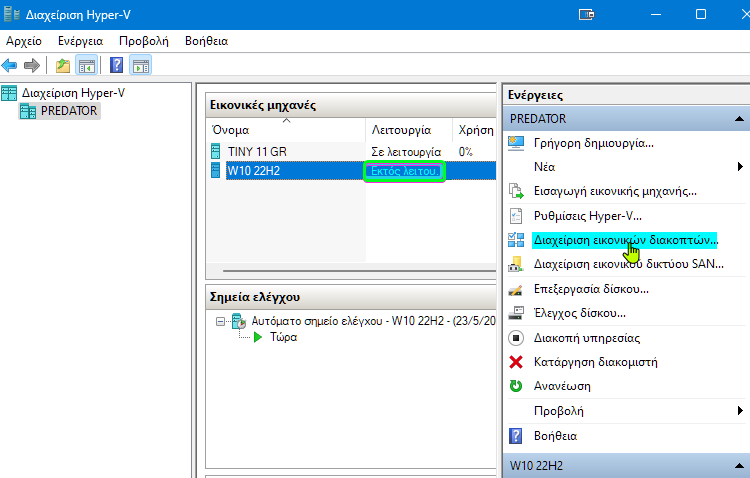This screenshot has width=750, height=478.
Task: Open the Βοήθεια menu in menu bar
Action: 207,41
